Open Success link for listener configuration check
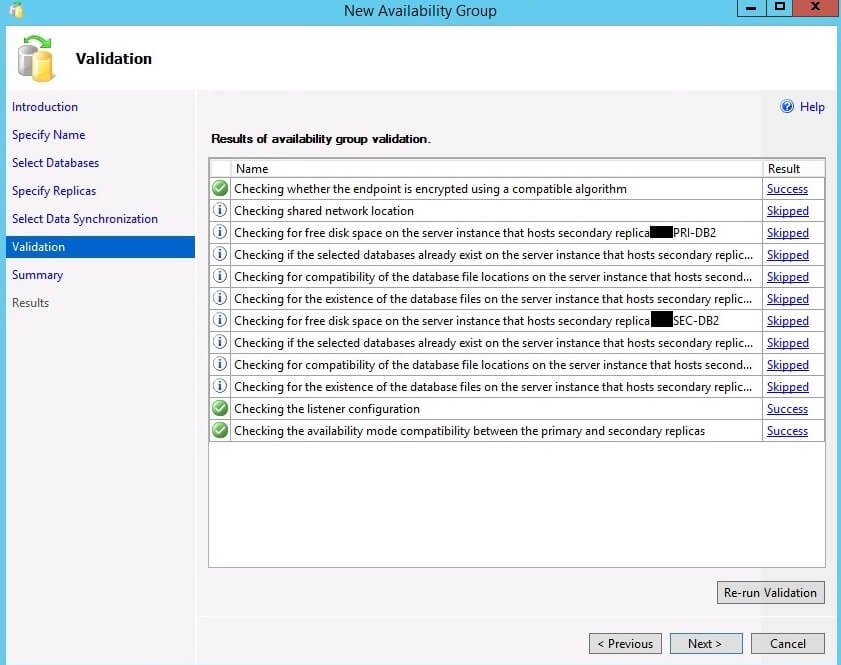 coord(787,409)
